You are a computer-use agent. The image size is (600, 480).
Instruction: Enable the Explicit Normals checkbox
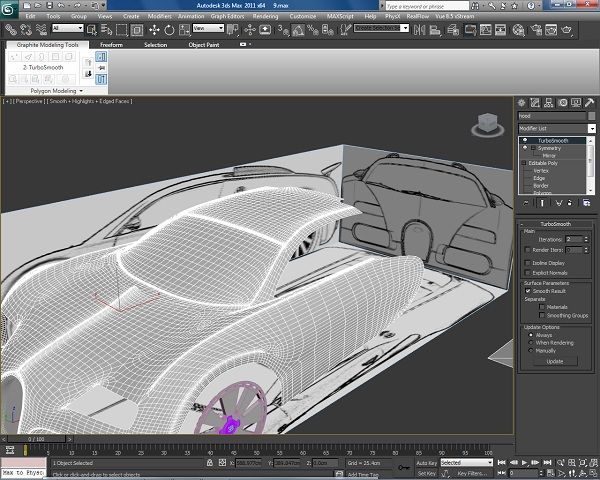coord(528,273)
